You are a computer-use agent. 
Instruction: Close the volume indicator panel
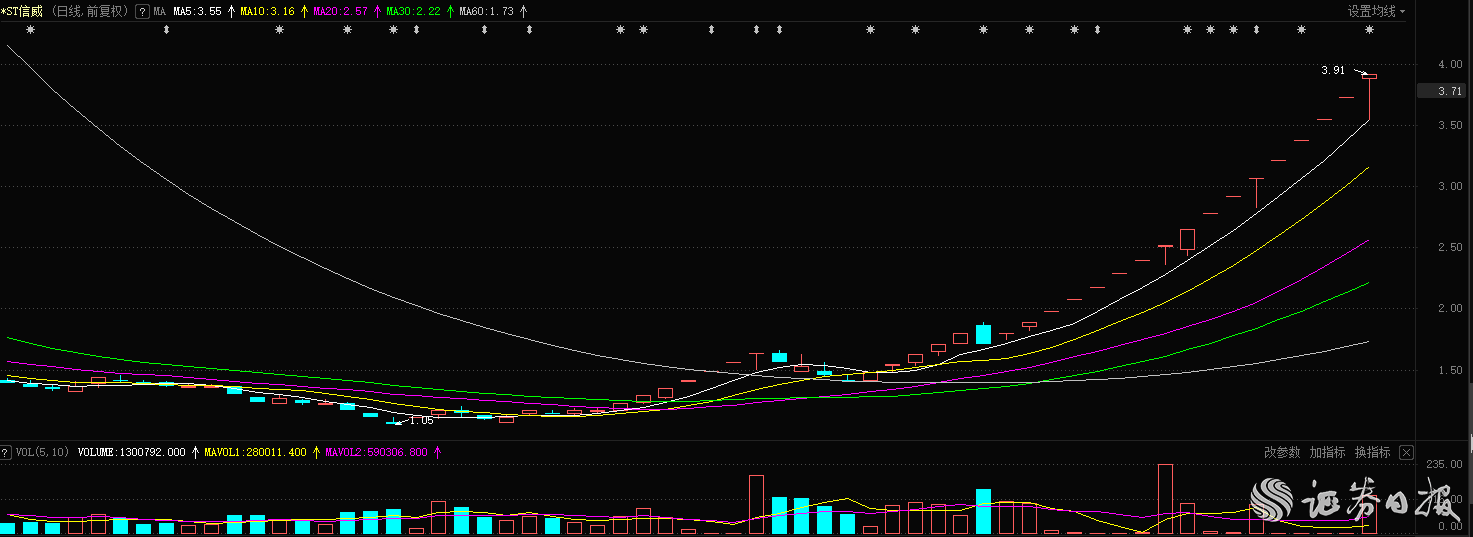tap(1406, 453)
